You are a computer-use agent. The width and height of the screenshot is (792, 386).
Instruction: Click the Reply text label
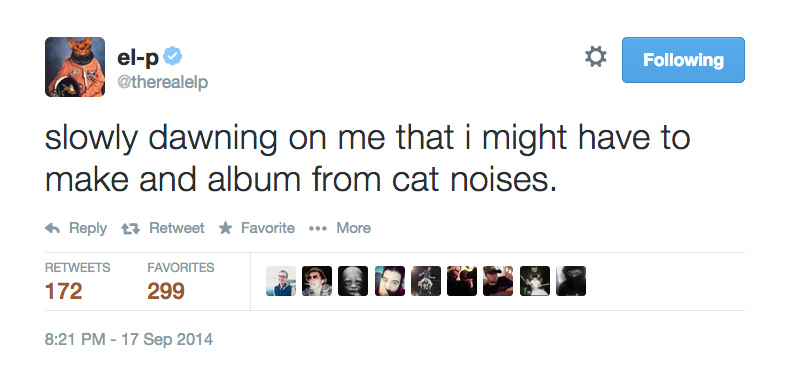[x=88, y=228]
